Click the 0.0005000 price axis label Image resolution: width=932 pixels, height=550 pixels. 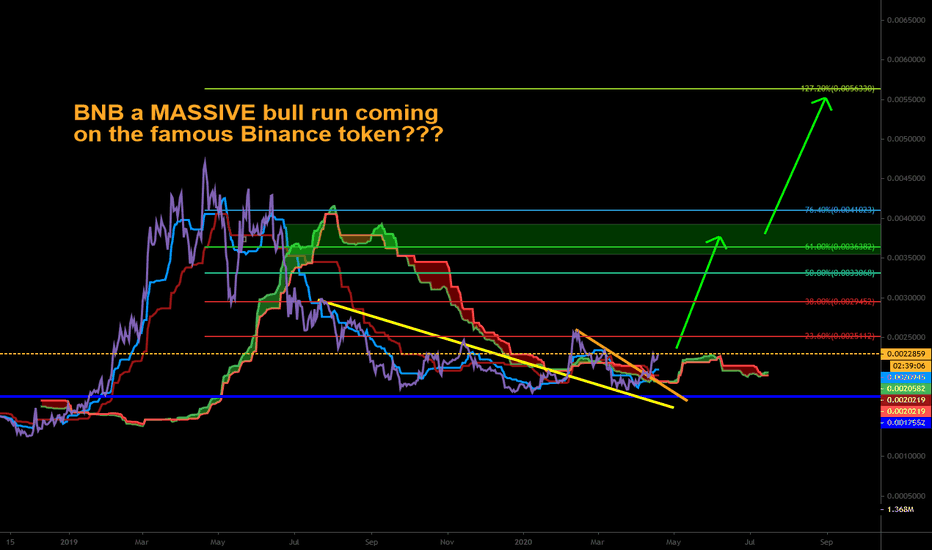[x=906, y=495]
